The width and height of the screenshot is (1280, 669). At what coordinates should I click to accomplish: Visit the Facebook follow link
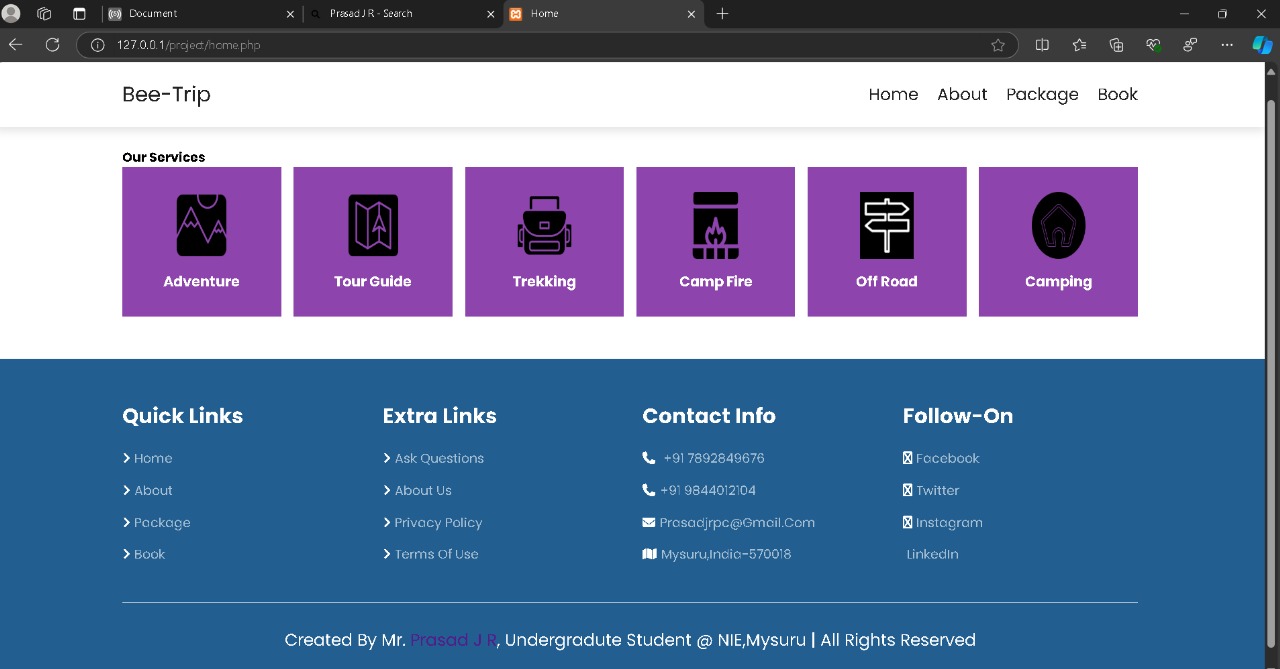[x=947, y=458]
